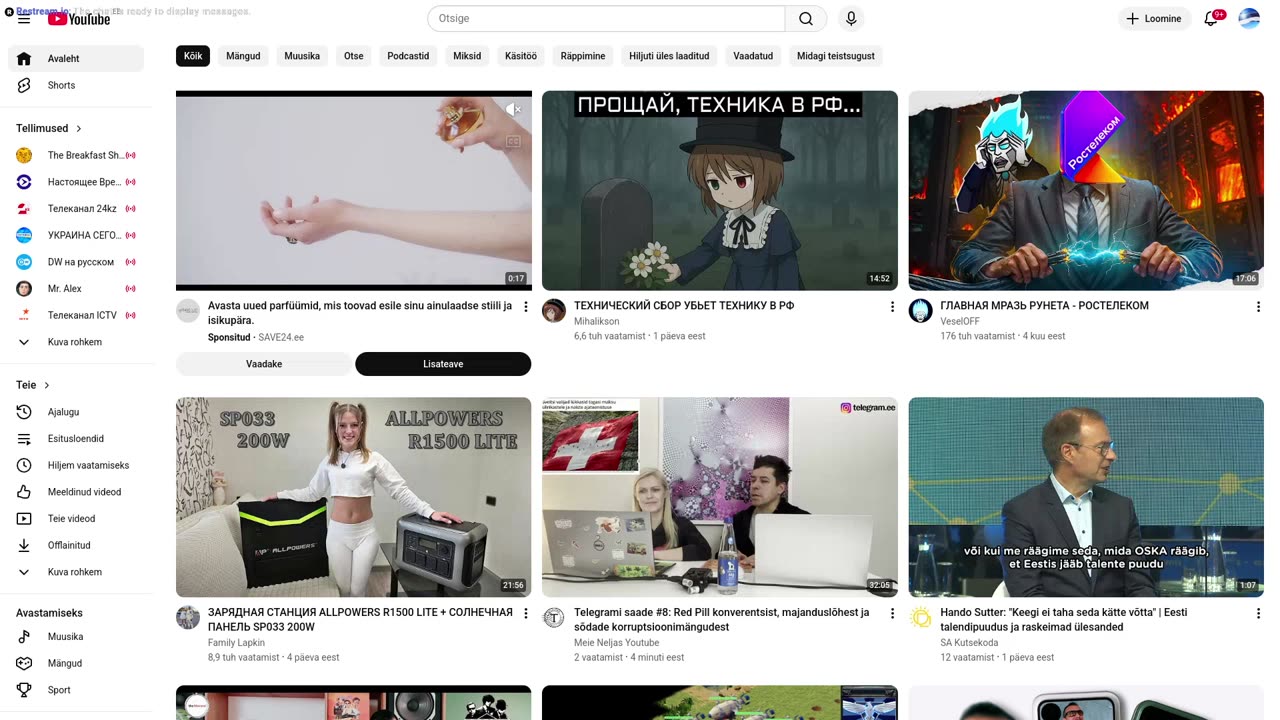Play the Ростелеком video thumbnail
The height and width of the screenshot is (720, 1280).
point(1086,190)
